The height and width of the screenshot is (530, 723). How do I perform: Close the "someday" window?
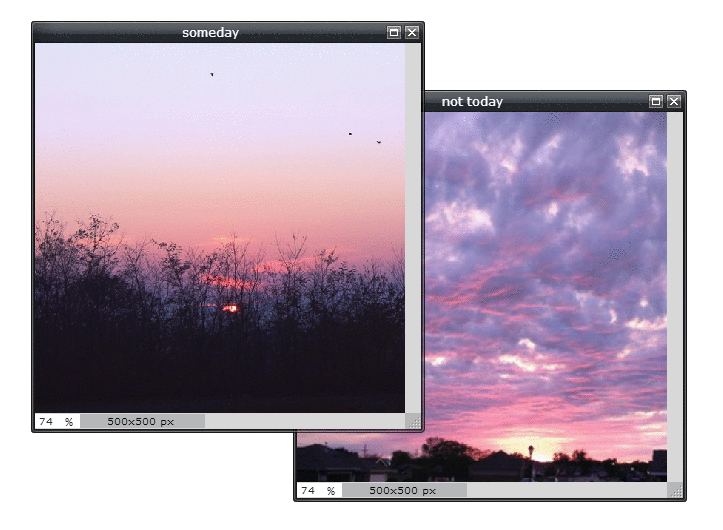pyautogui.click(x=412, y=32)
